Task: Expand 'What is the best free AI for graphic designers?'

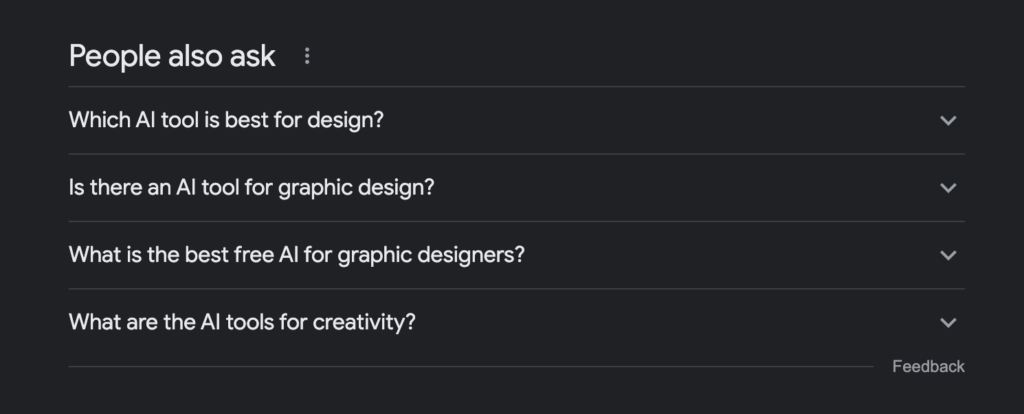Action: (x=517, y=255)
